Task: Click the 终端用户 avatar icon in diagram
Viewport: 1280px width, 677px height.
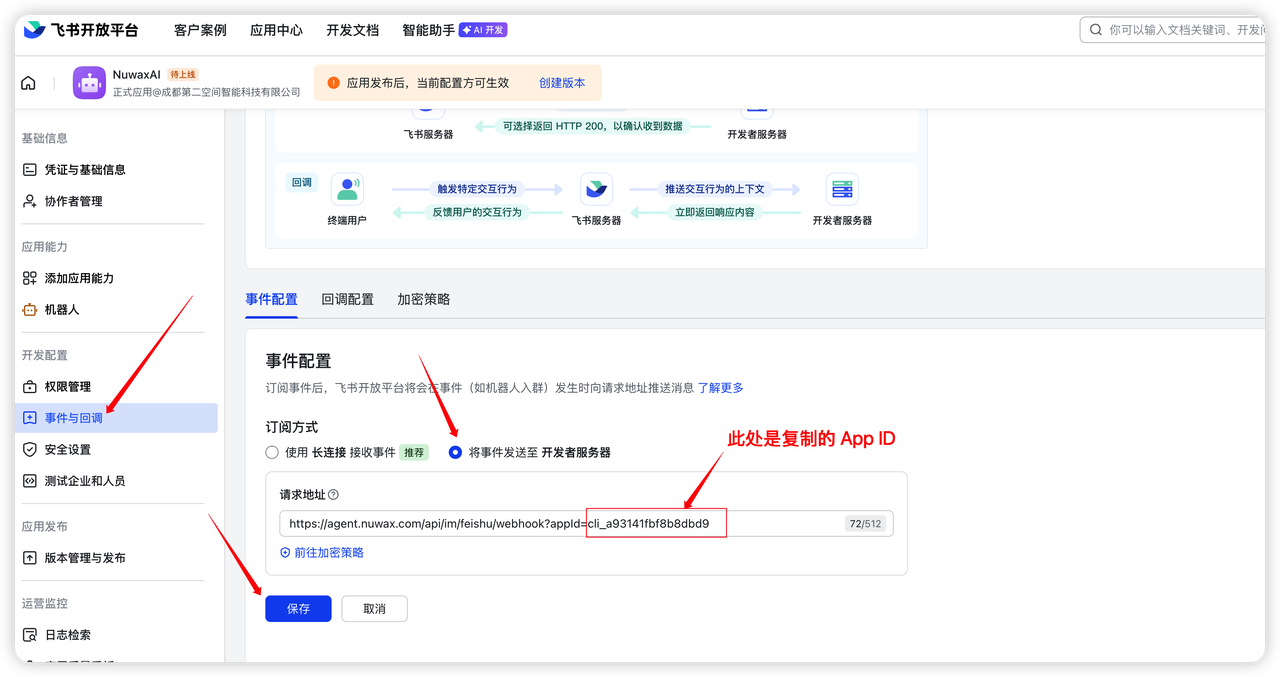Action: (347, 189)
